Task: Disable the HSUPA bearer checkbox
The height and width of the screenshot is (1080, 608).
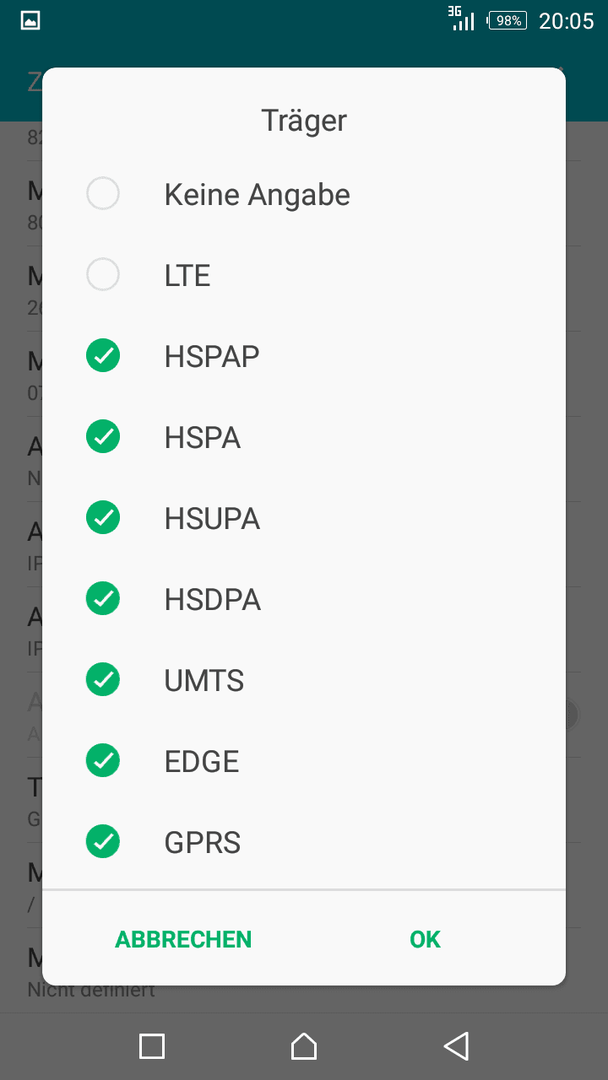Action: click(103, 517)
